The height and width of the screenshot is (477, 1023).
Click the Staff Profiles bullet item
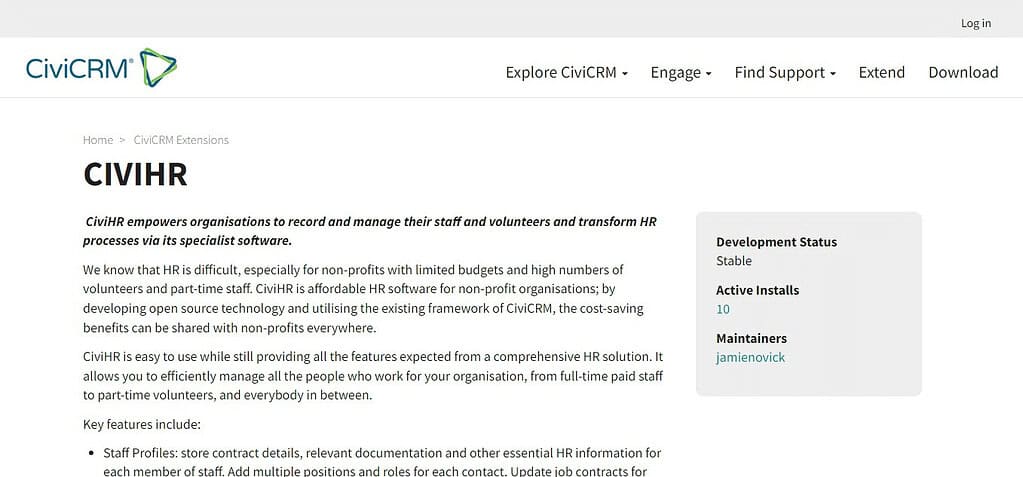(382, 462)
